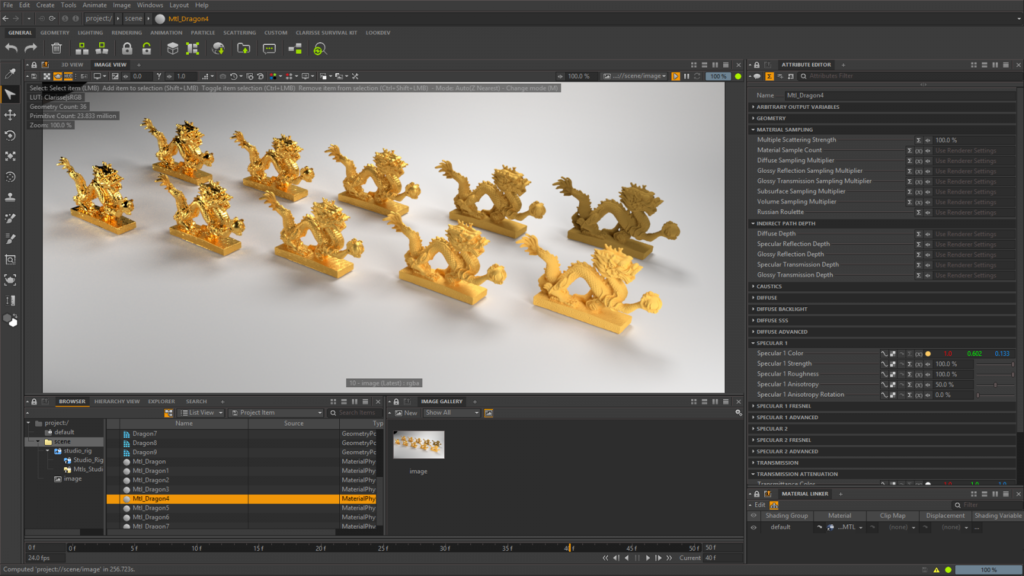Image resolution: width=1024 pixels, height=576 pixels.
Task: Select the zoom region tool in left sidebar
Action: (x=10, y=259)
